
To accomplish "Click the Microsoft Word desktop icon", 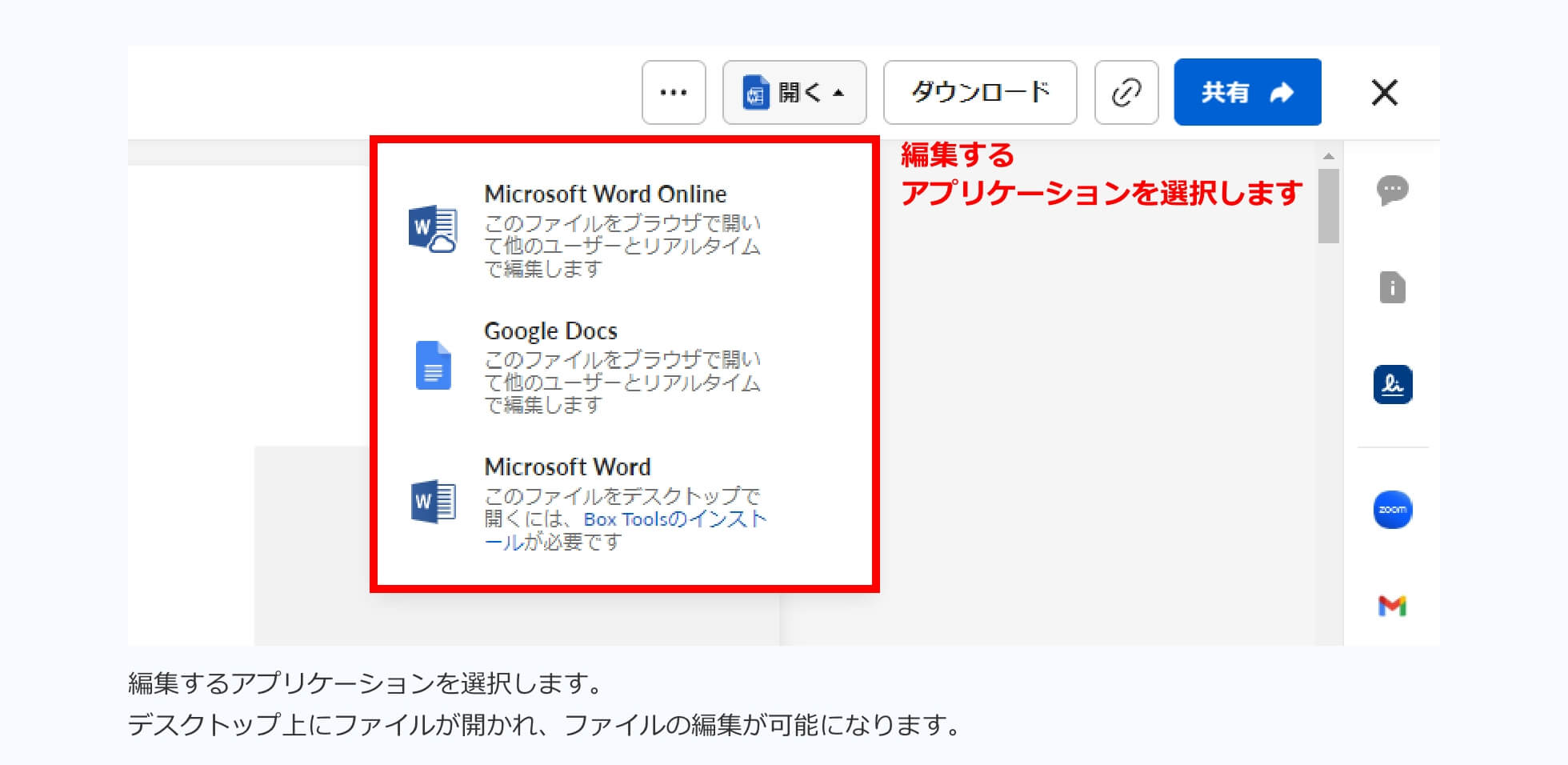I will coord(433,503).
